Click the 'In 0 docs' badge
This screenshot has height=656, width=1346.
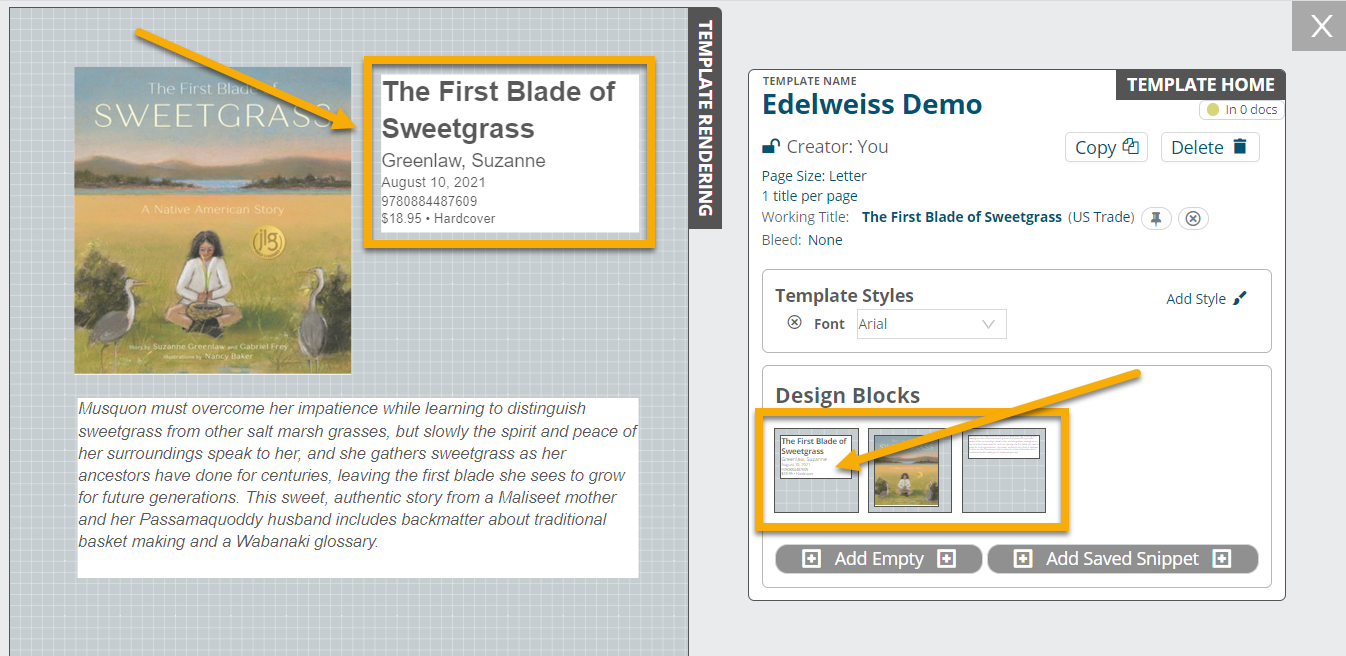(x=1242, y=110)
